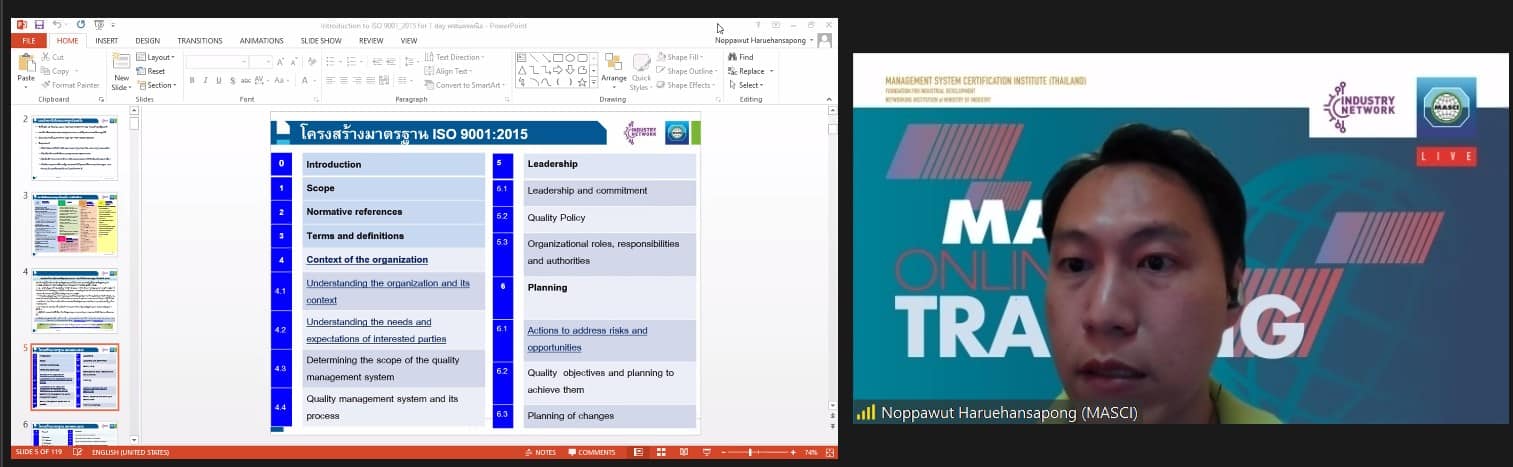Open the Select dropdown in Editing group

click(746, 85)
